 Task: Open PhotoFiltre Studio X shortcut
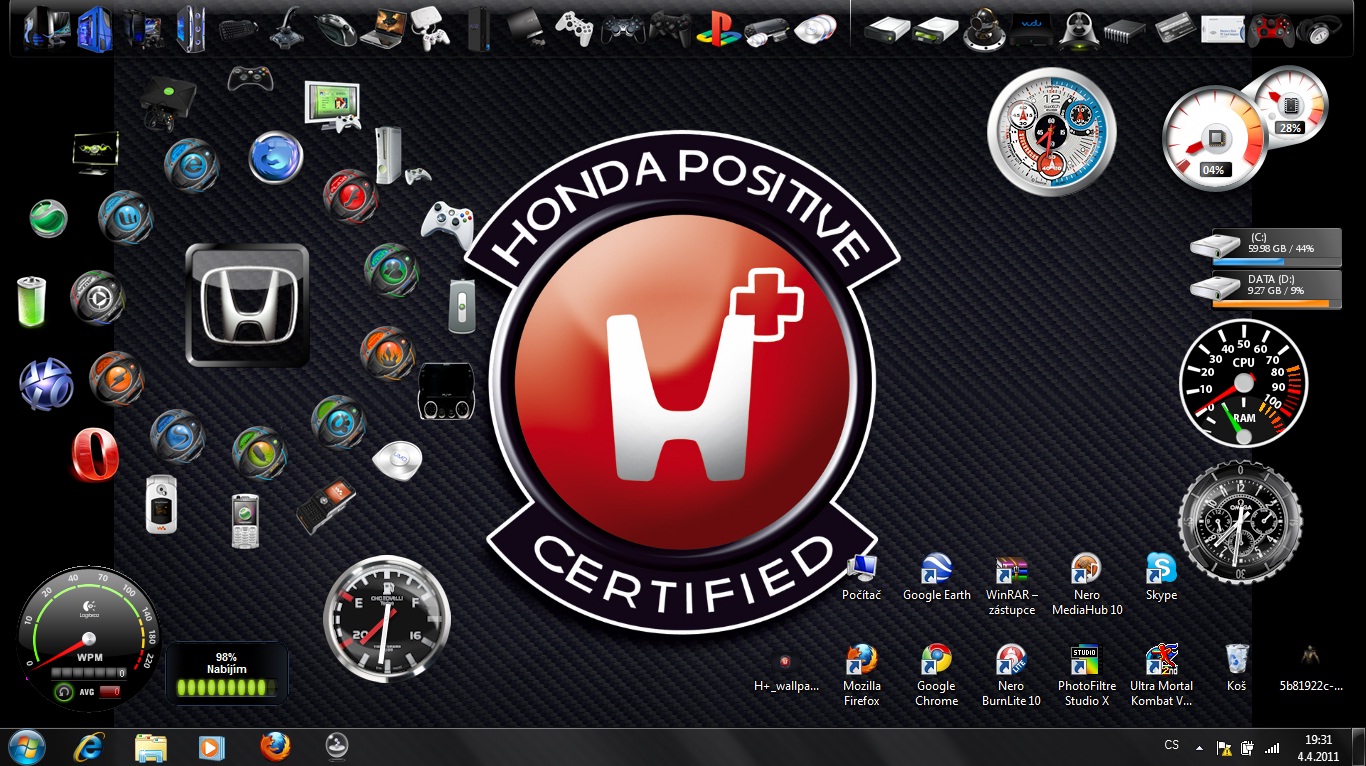pos(1086,661)
